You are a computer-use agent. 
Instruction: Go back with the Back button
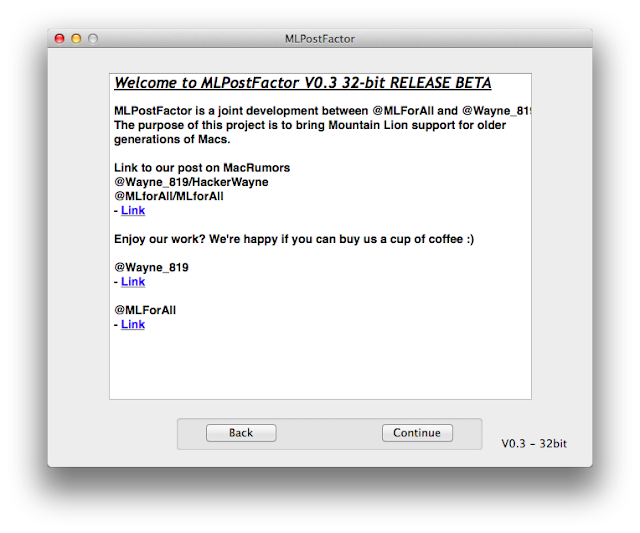pos(241,433)
